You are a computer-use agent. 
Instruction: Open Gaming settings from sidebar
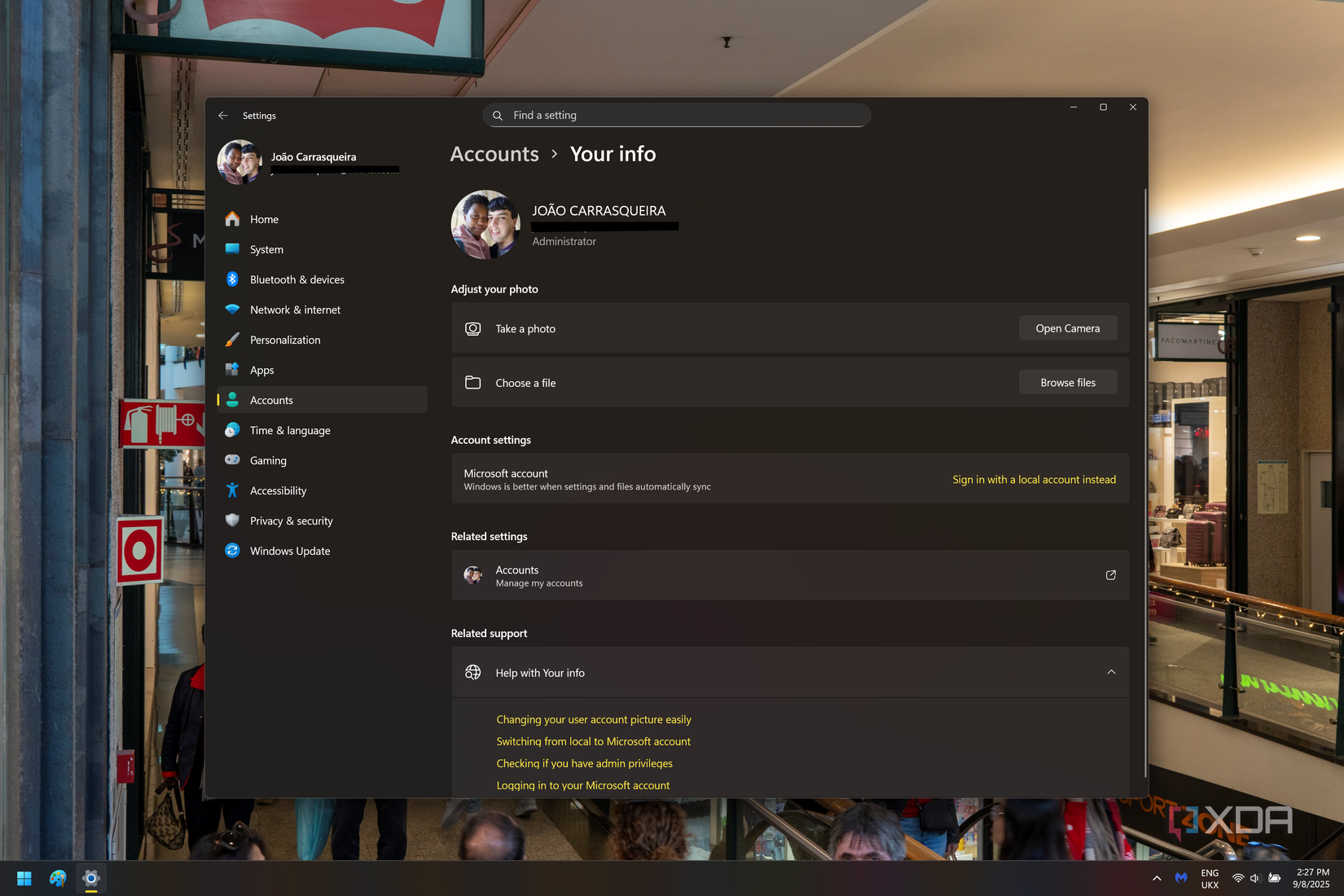267,460
